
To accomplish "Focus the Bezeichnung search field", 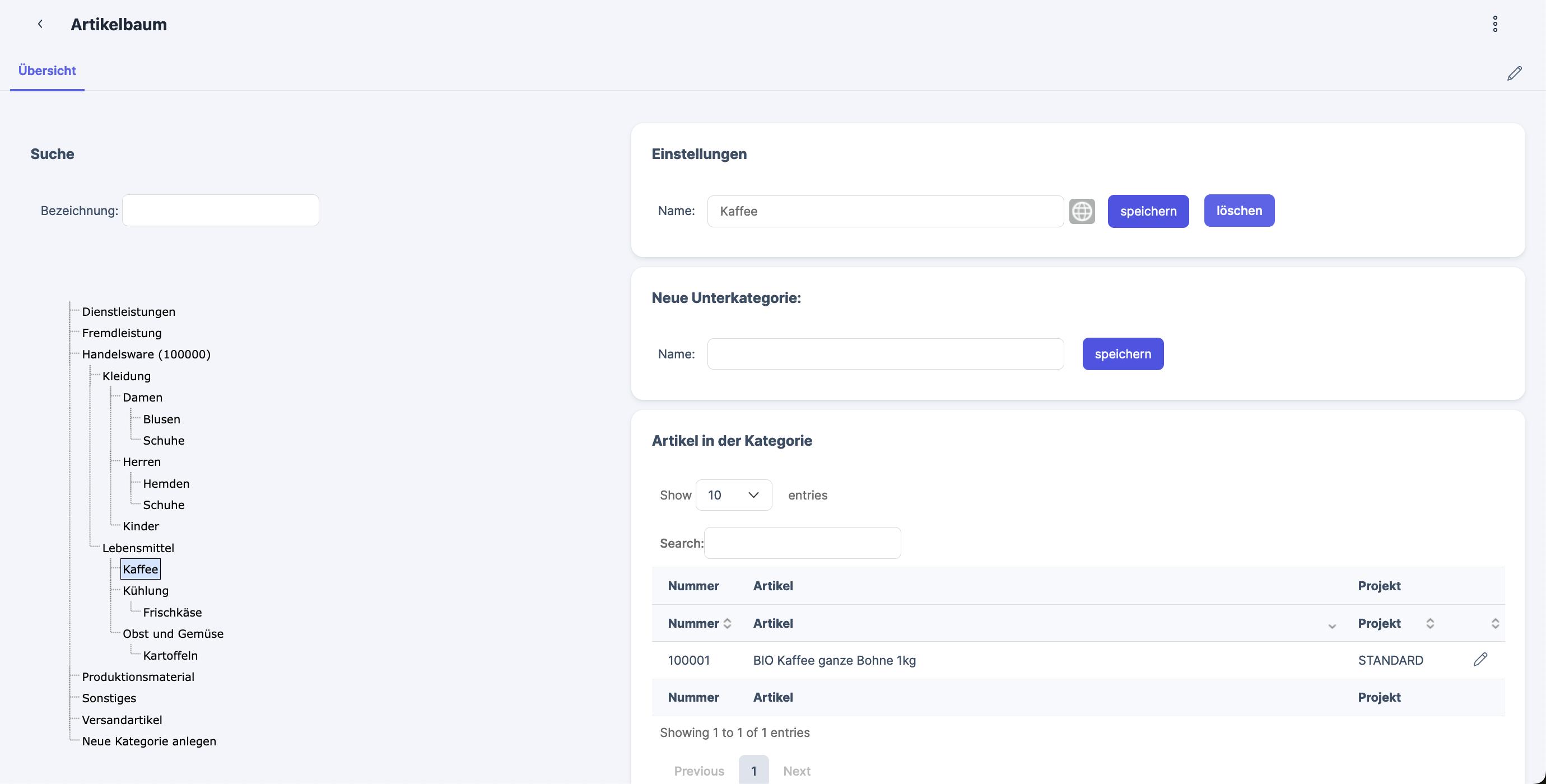I will tap(220, 211).
